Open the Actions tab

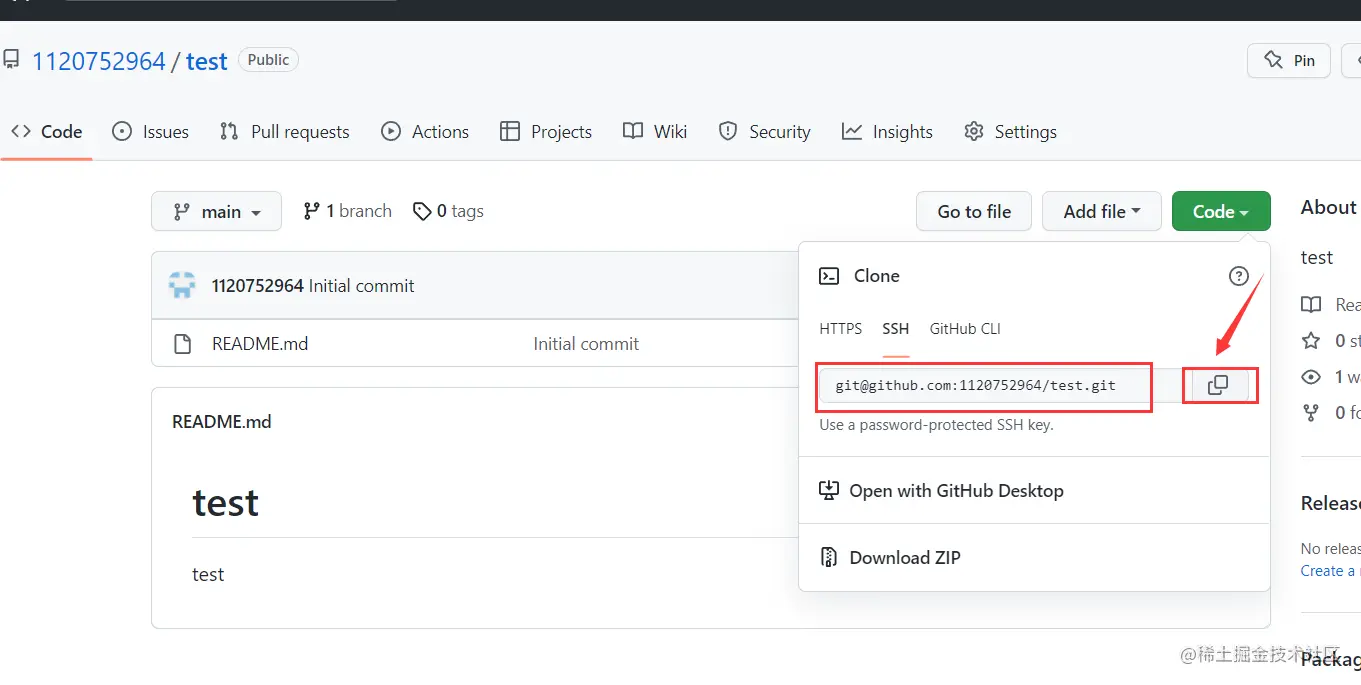click(425, 131)
